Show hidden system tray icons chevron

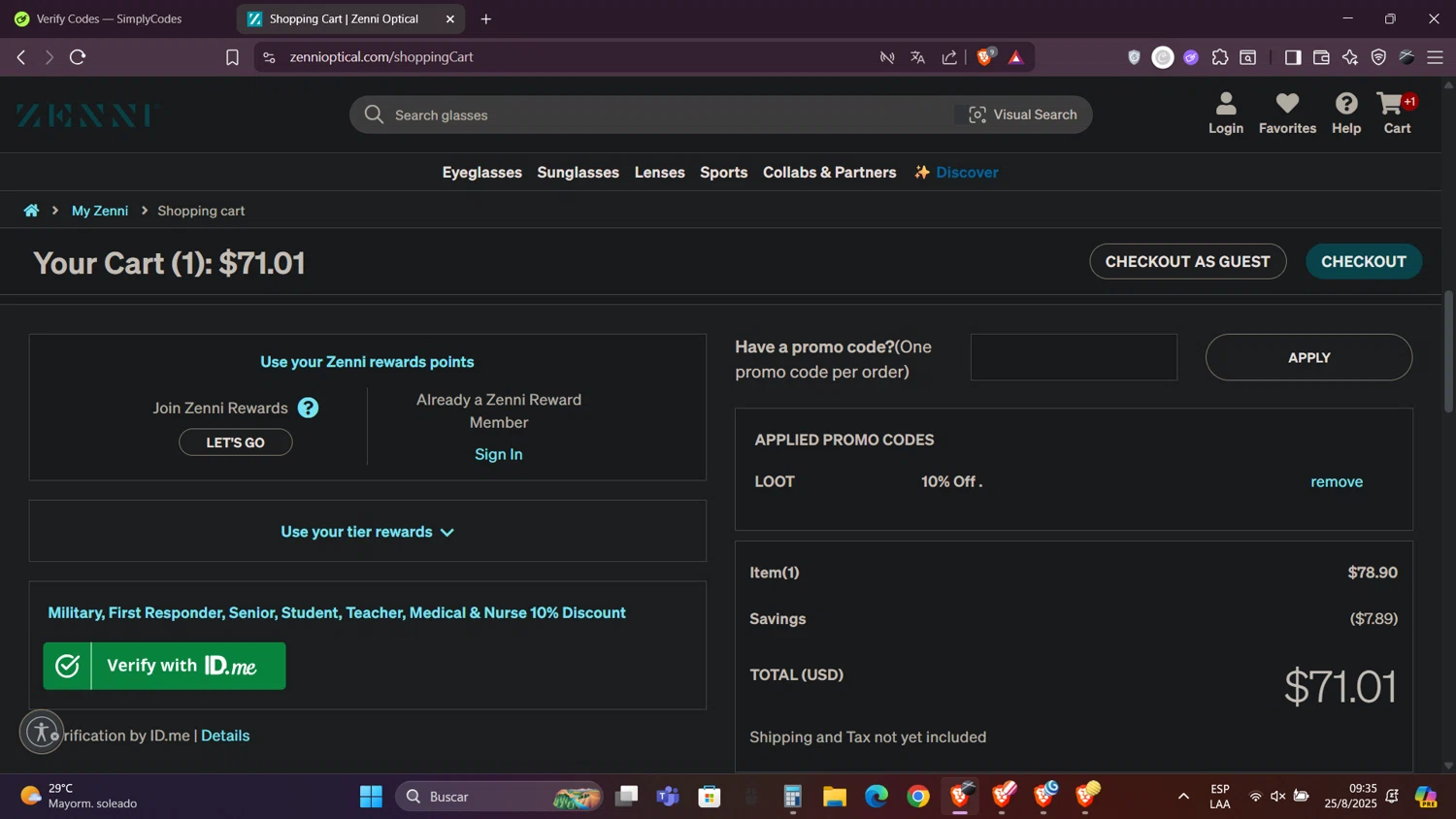(1183, 796)
